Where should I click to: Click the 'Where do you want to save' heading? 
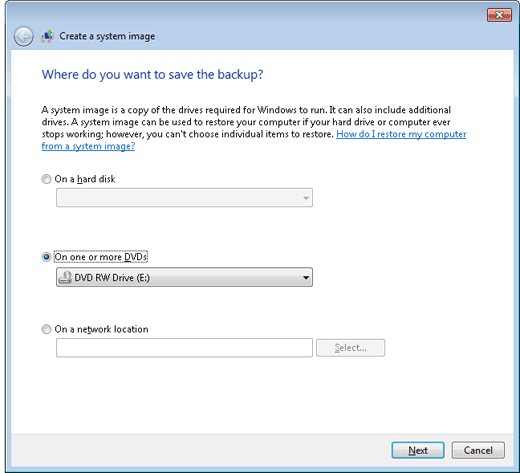[x=152, y=74]
